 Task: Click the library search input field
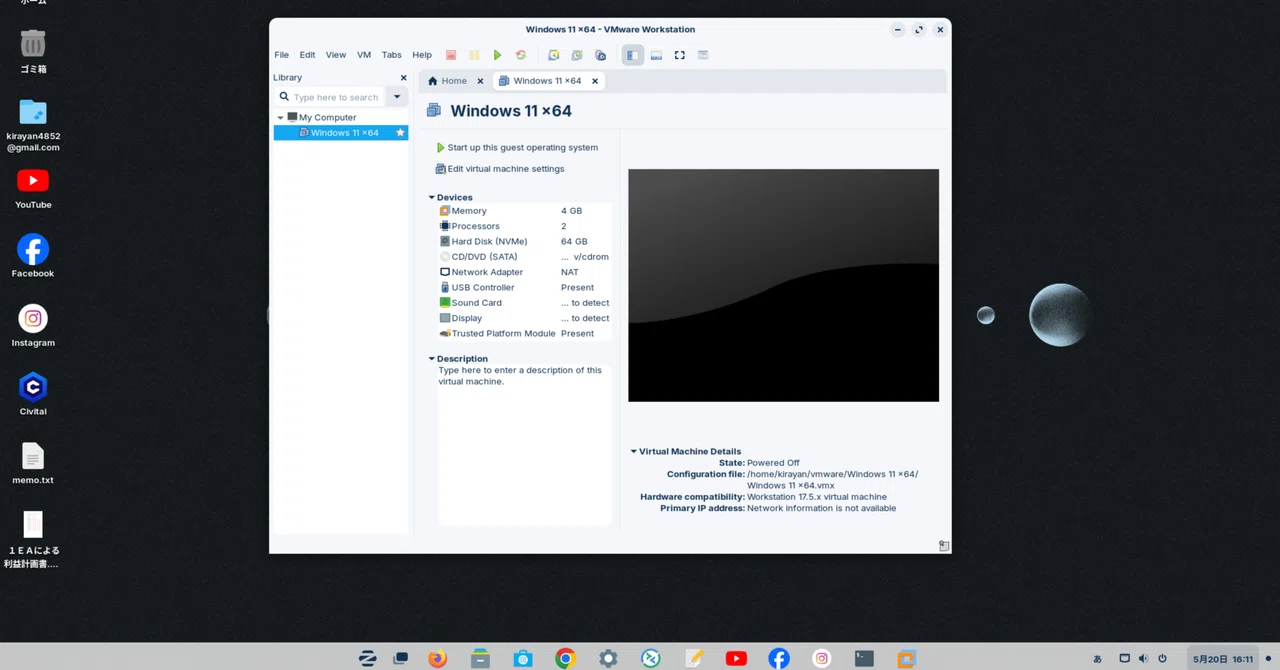tap(330, 97)
